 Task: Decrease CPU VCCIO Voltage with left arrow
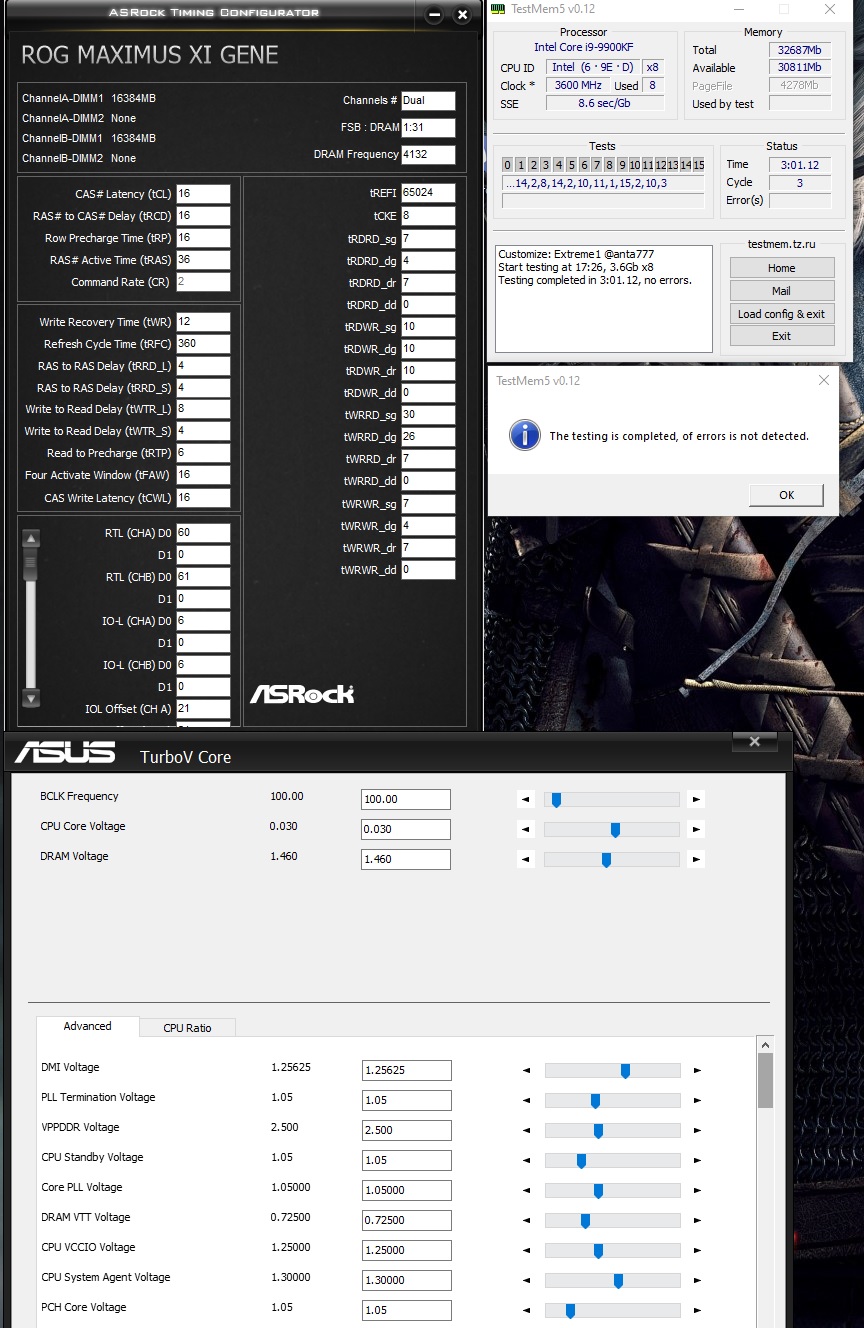click(527, 1250)
